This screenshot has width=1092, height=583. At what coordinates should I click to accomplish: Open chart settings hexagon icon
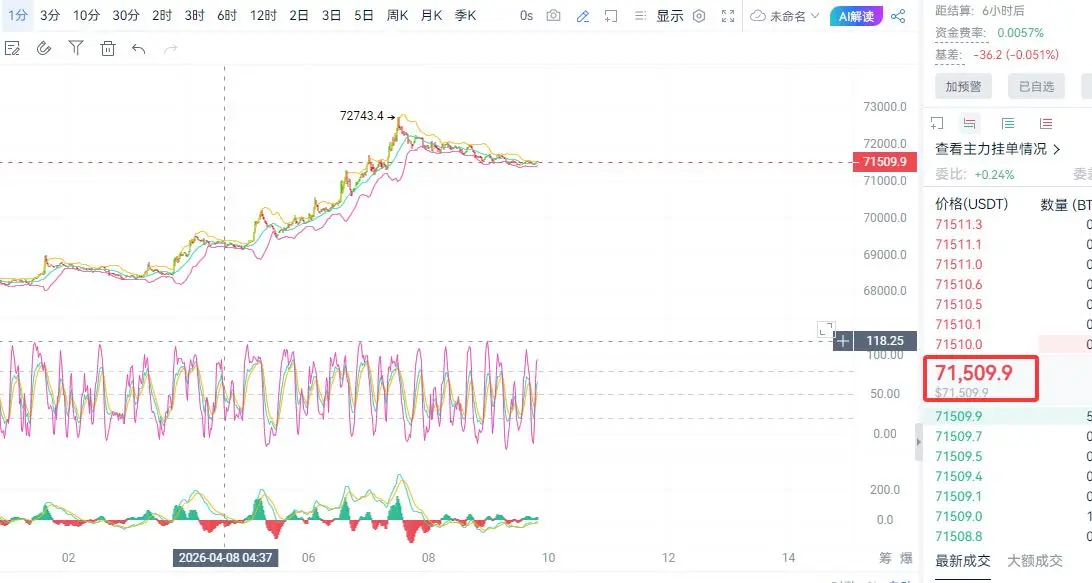pos(699,16)
